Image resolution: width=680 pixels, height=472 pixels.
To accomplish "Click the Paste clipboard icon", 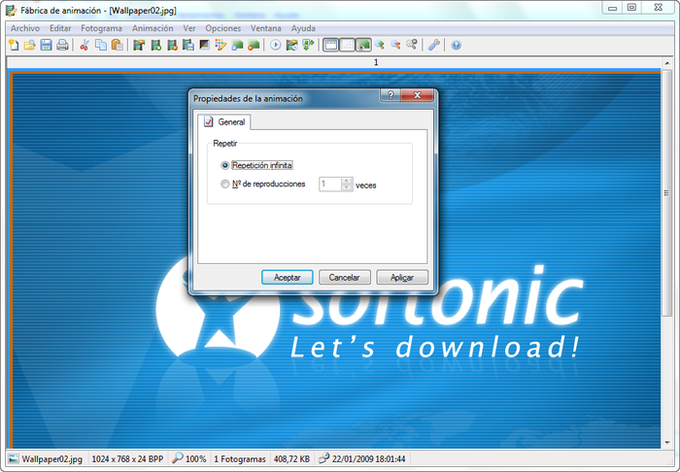I will pyautogui.click(x=117, y=45).
